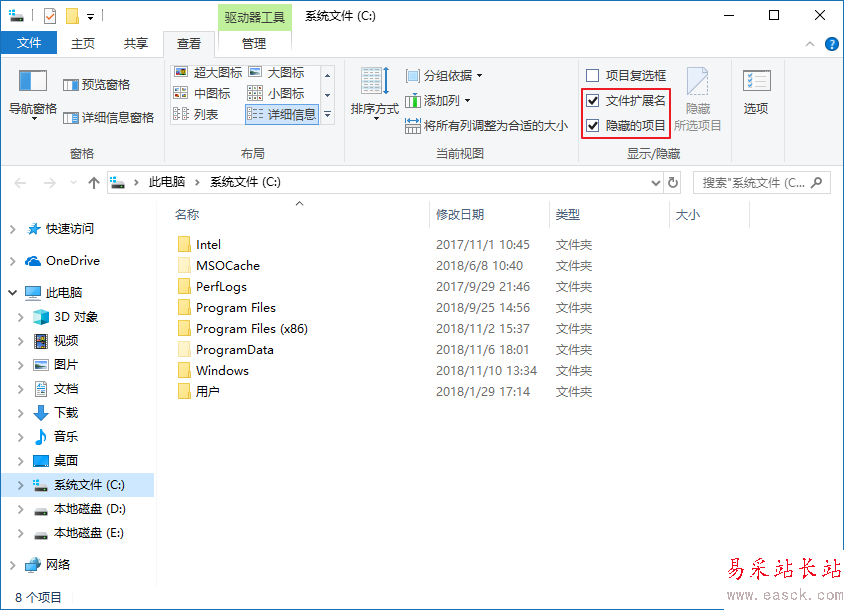Click the new folder icon in title bar
The height and width of the screenshot is (610, 844).
72,16
